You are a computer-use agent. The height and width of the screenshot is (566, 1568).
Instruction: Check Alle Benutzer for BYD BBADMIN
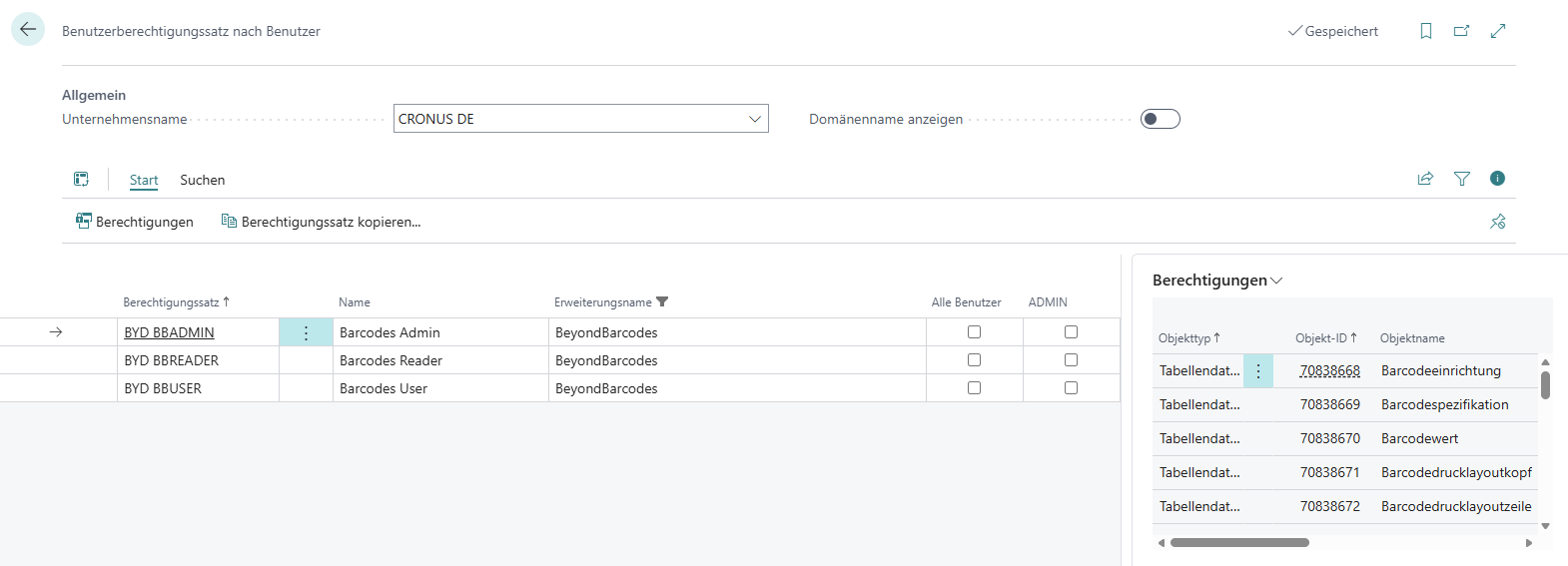pyautogui.click(x=974, y=332)
